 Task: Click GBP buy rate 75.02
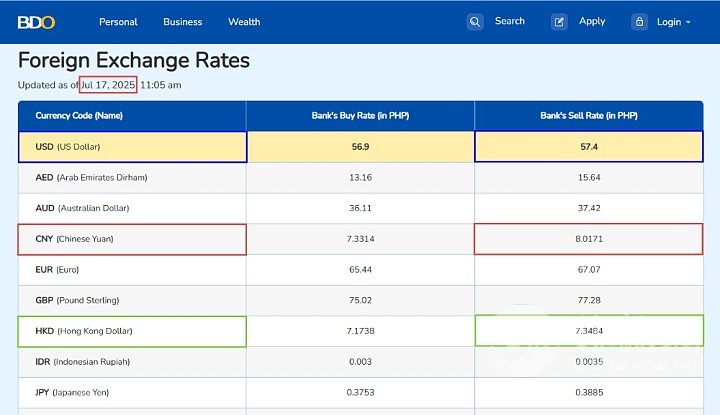(360, 301)
